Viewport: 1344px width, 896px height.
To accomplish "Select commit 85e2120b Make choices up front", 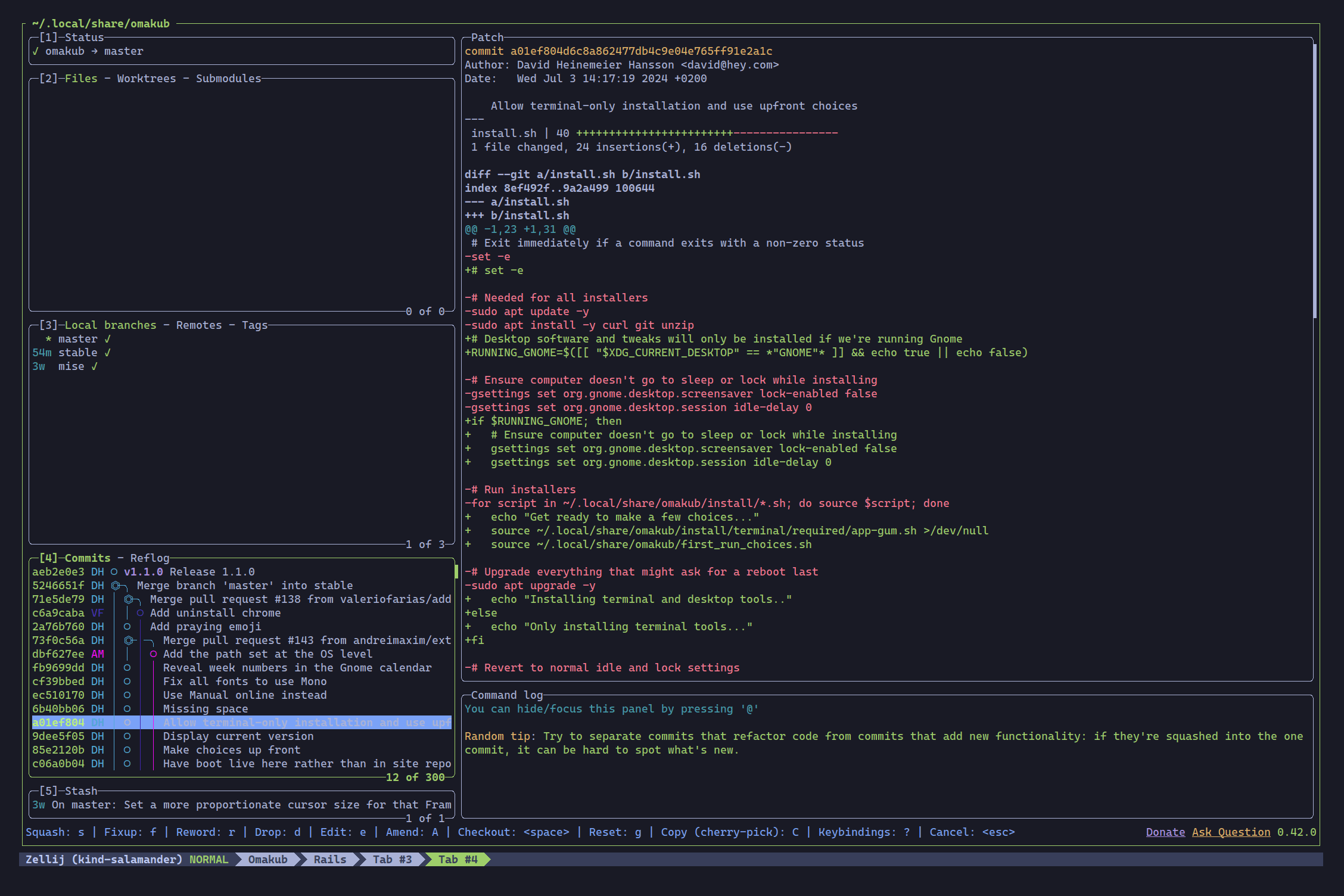I will [x=241, y=750].
